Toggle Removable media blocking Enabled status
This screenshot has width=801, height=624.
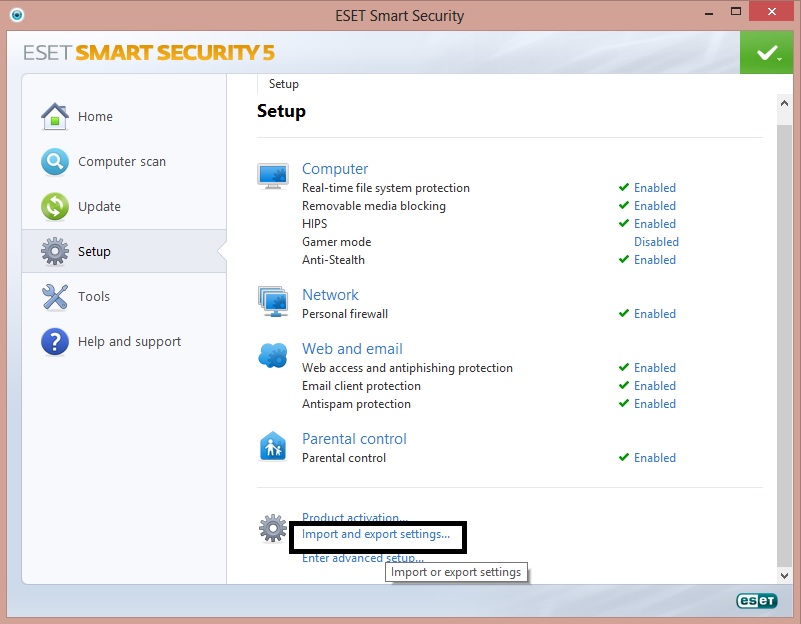click(654, 206)
